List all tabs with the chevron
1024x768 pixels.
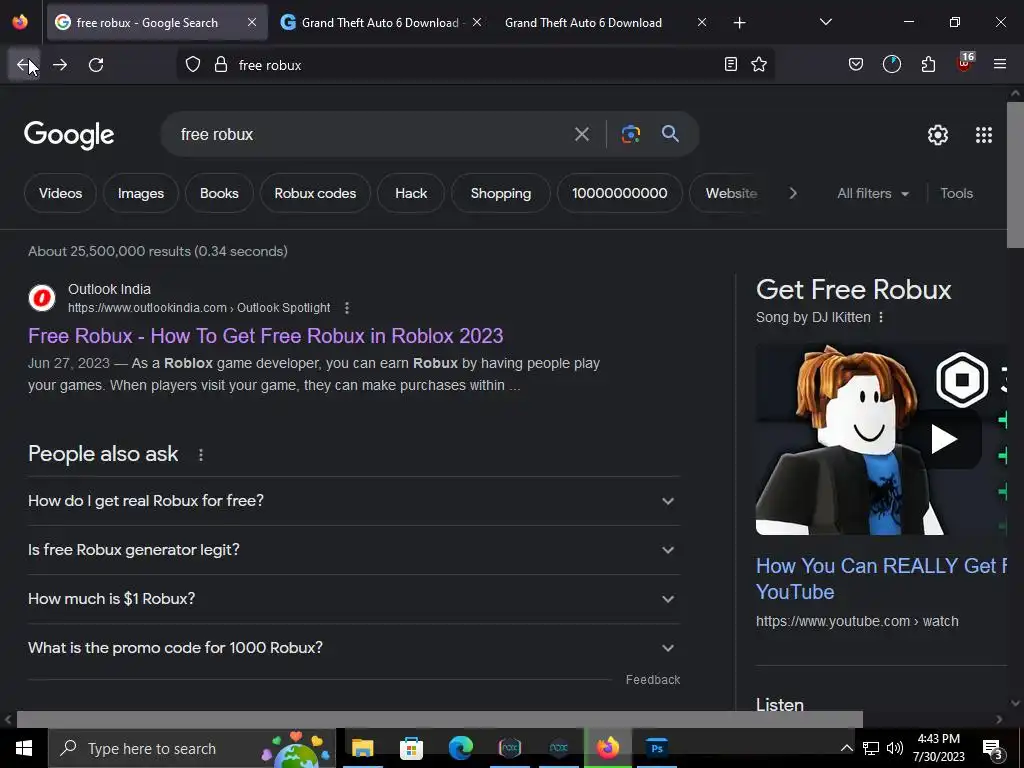(x=825, y=22)
